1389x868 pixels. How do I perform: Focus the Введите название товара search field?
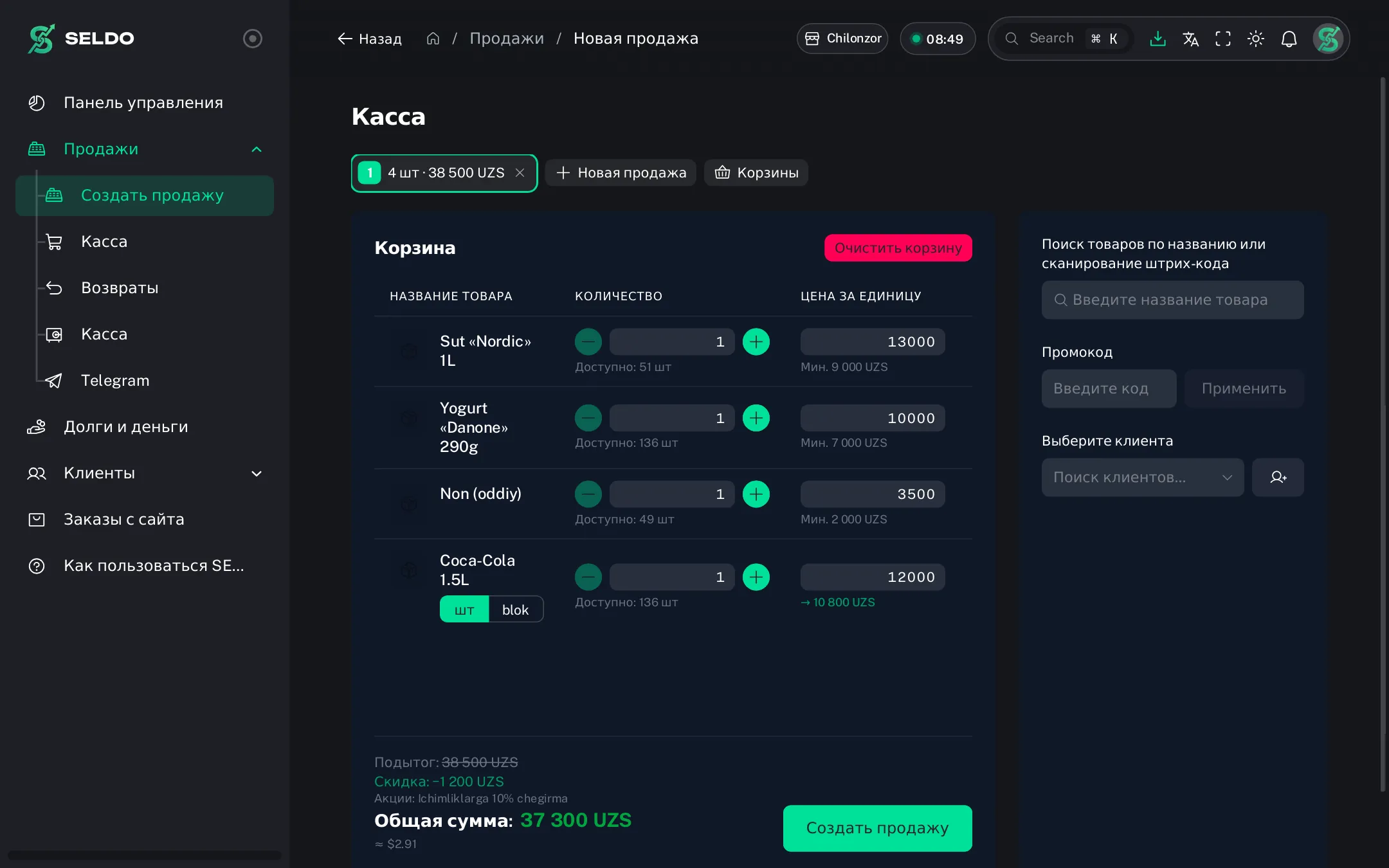(1173, 300)
